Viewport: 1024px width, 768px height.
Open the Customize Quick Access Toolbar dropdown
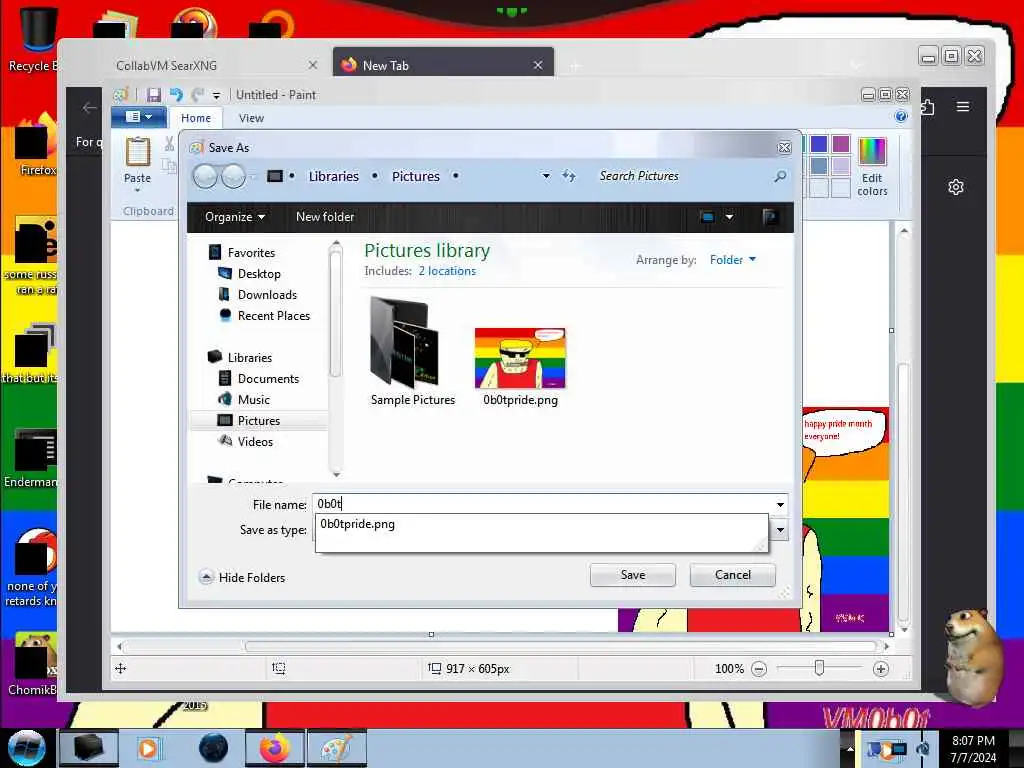point(216,95)
